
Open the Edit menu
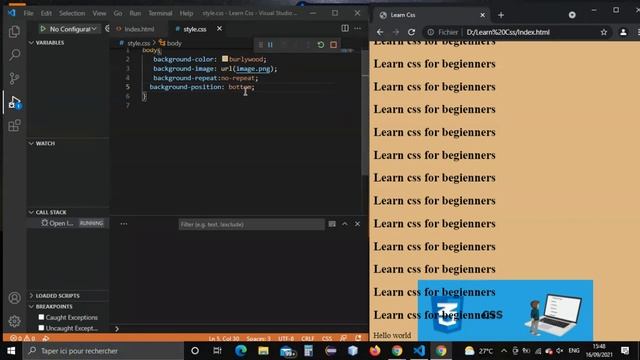pos(46,13)
